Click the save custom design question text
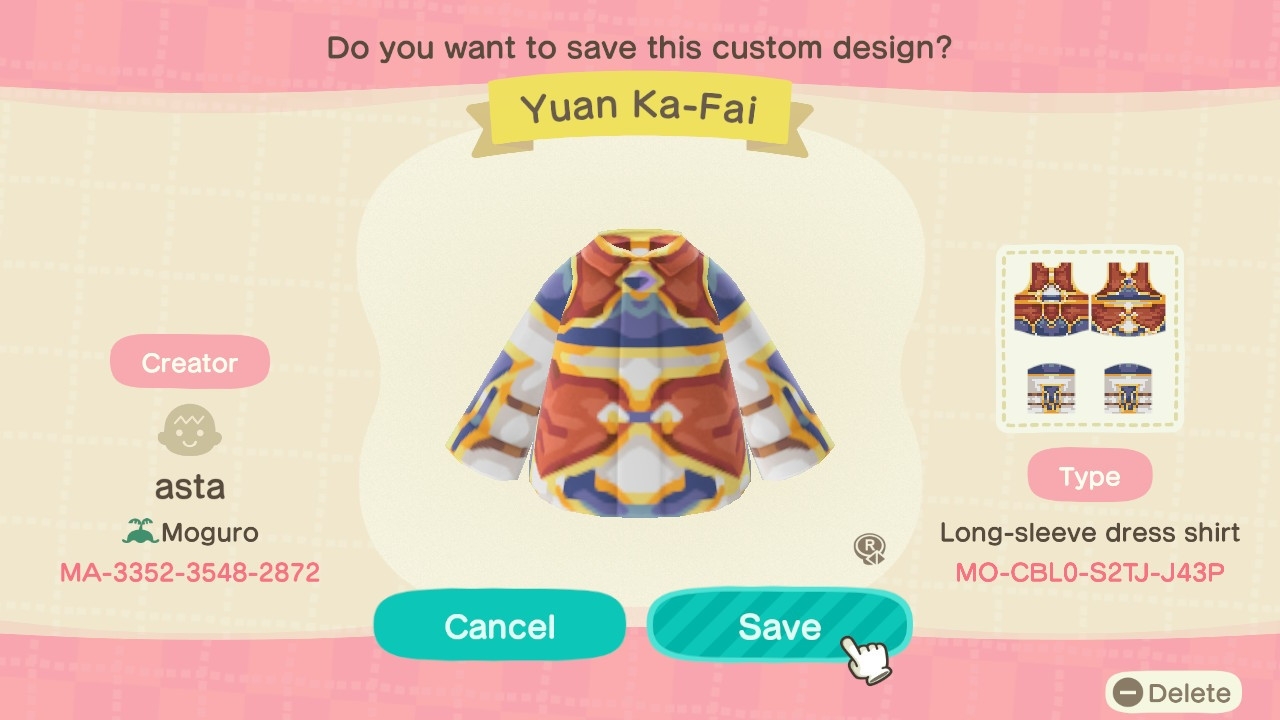 [639, 47]
